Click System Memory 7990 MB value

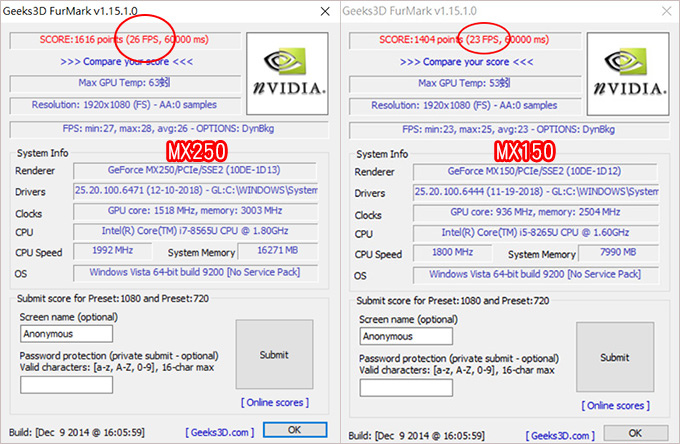point(618,252)
